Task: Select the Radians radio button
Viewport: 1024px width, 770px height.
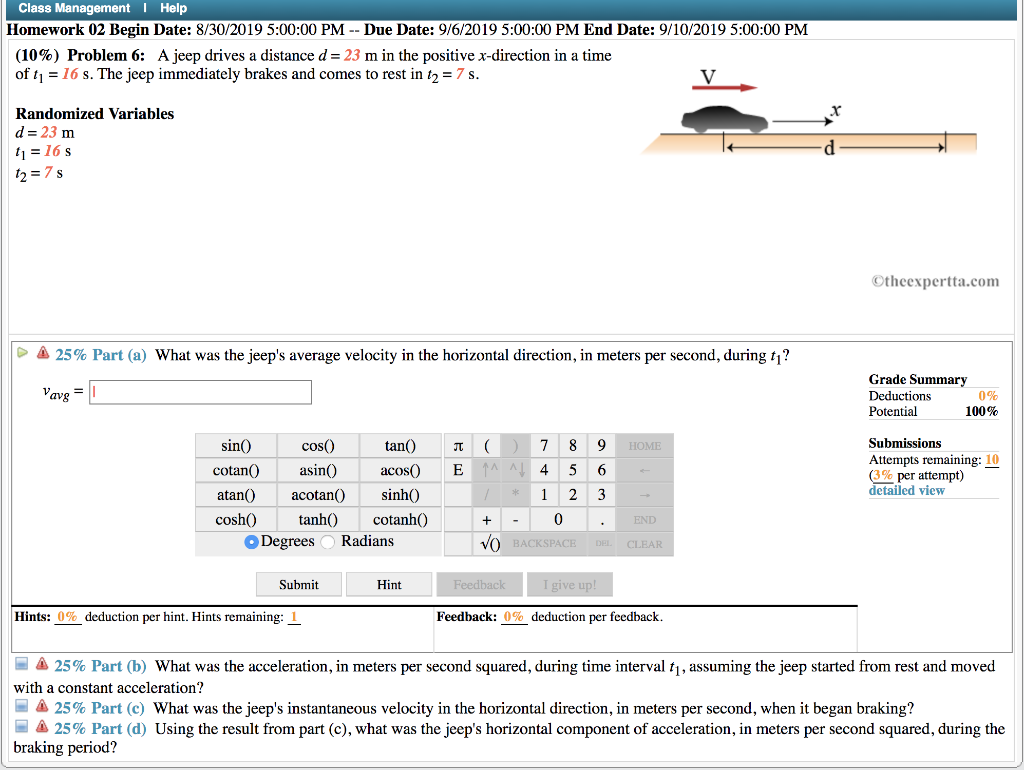Action: pyautogui.click(x=330, y=540)
